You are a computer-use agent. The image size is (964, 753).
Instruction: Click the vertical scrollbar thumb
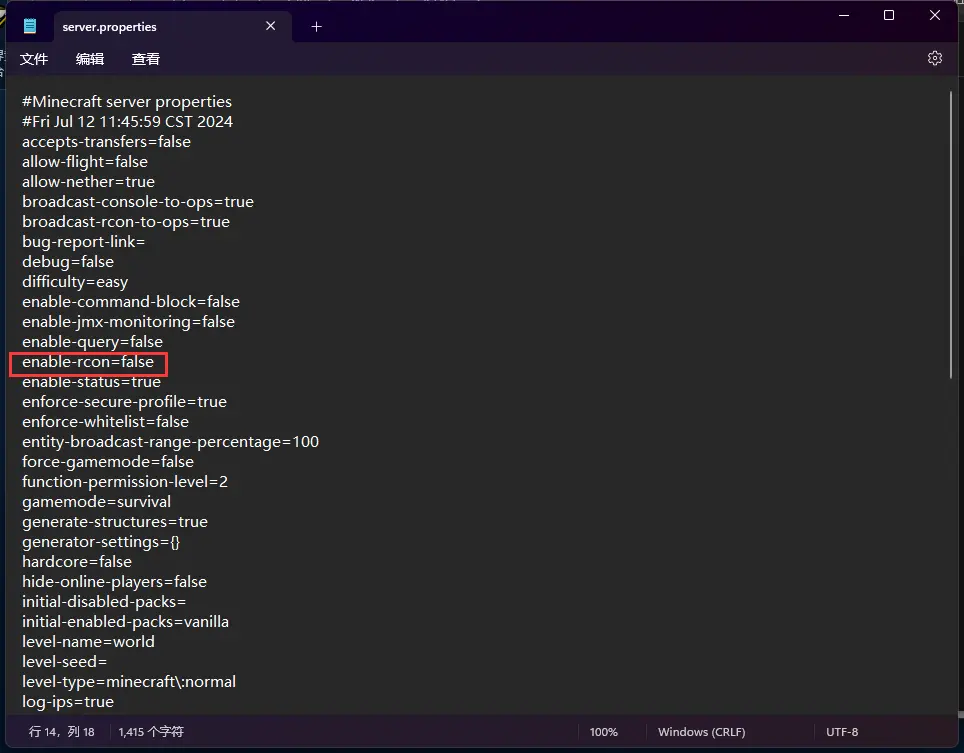tap(951, 235)
